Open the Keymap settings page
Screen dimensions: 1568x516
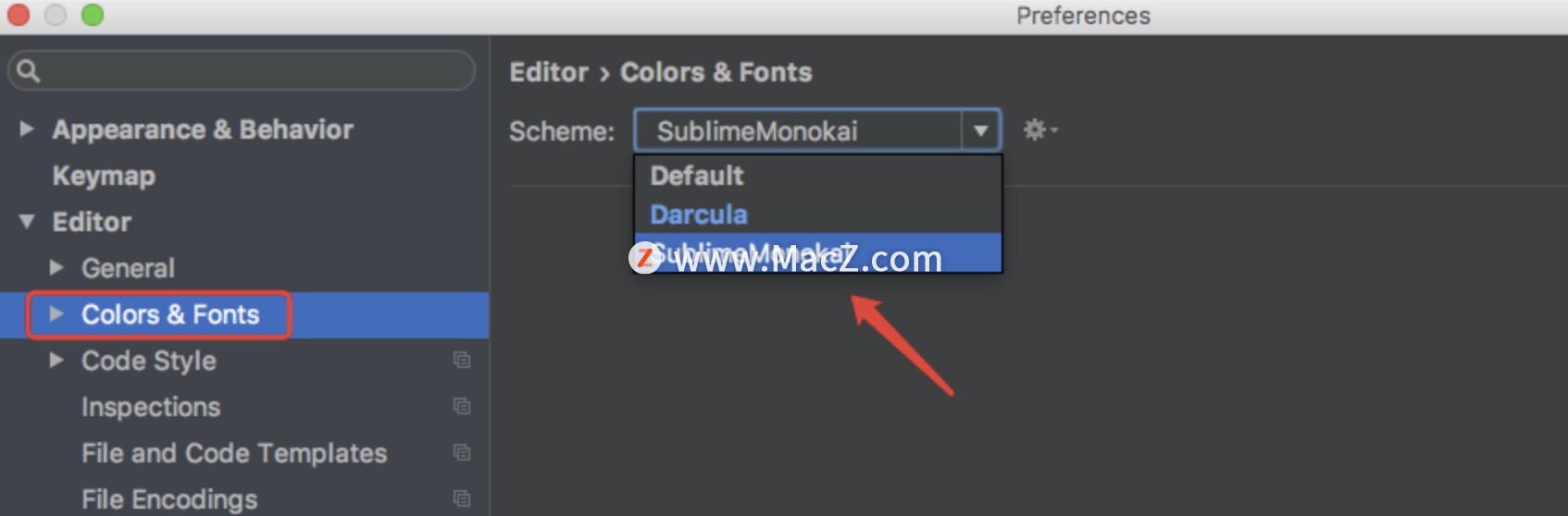tap(104, 176)
